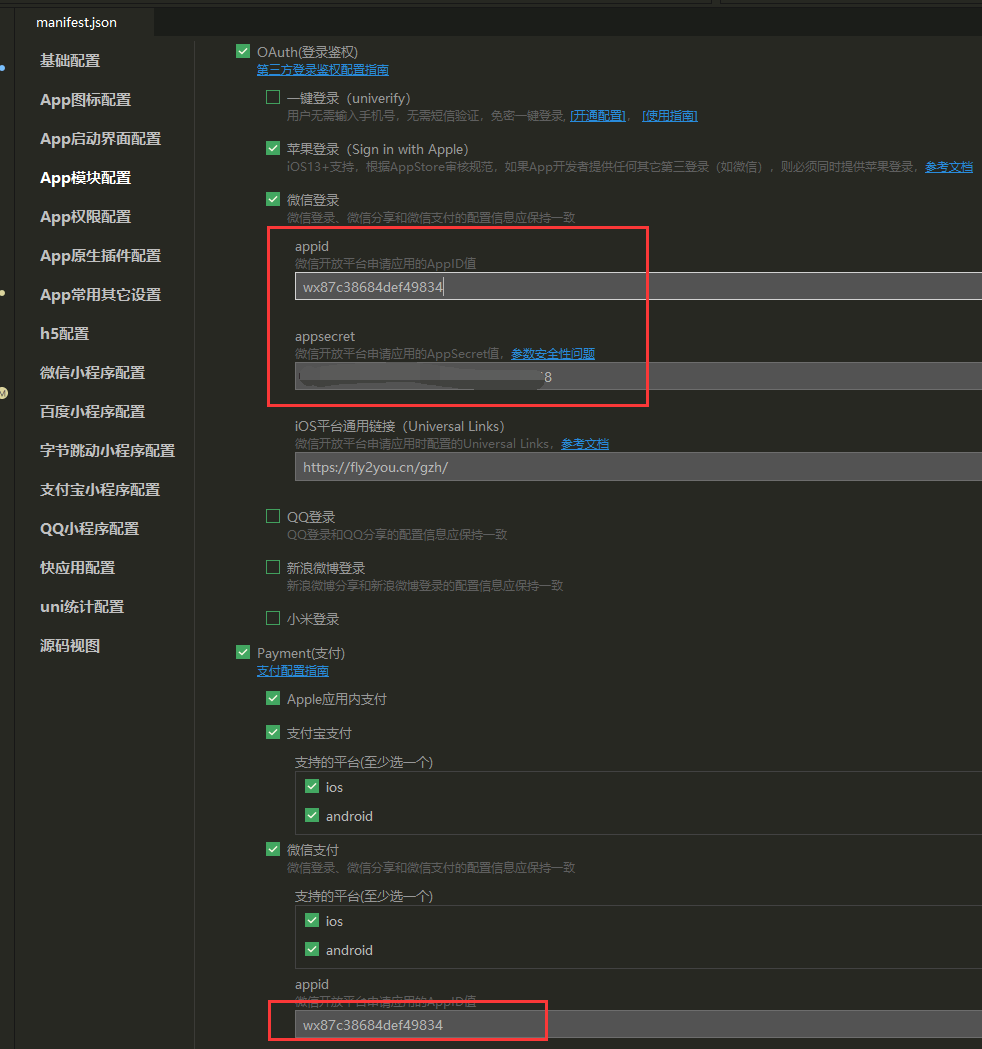Toggle 苹果登录 Sign in with Apple checkbox
982x1049 pixels.
273,149
